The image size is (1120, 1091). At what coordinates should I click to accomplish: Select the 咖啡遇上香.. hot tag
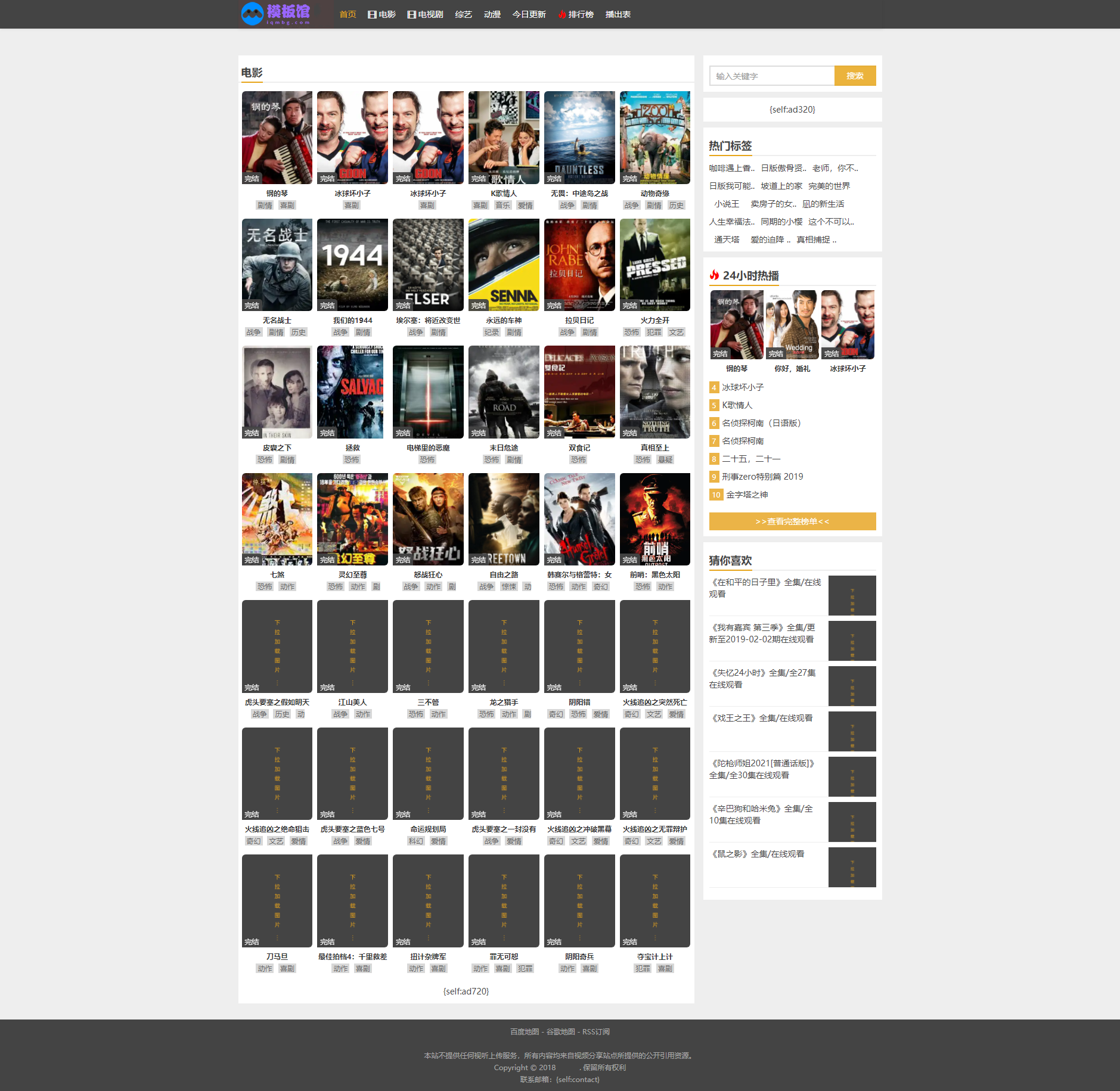731,168
